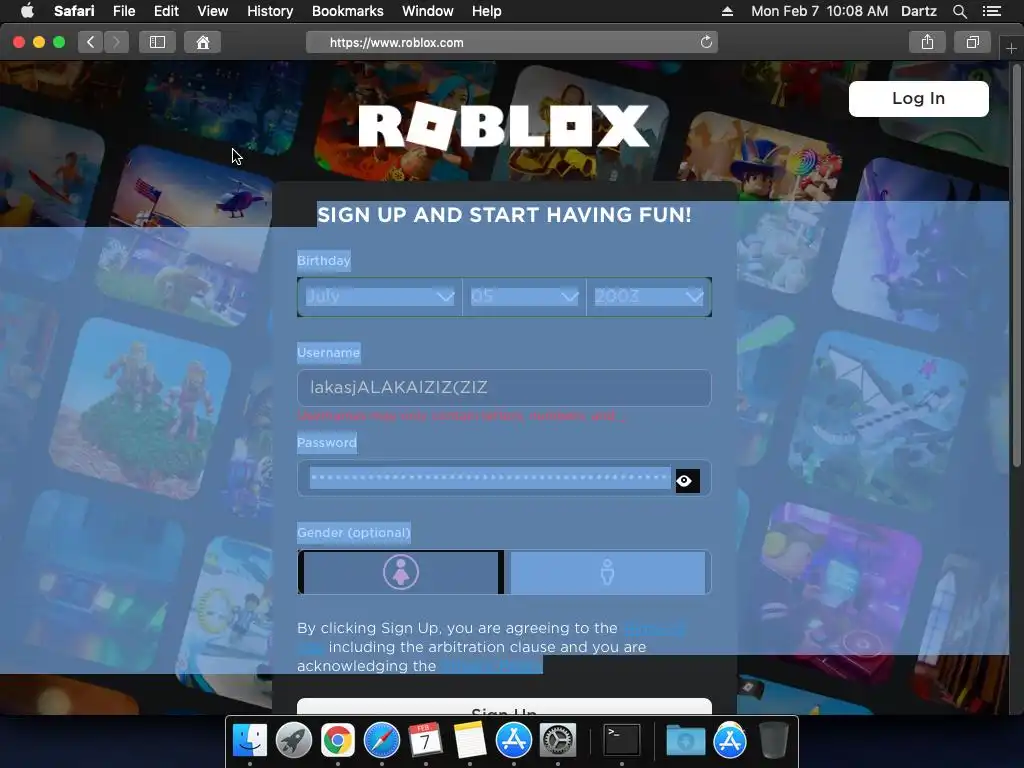The width and height of the screenshot is (1024, 768).
Task: Select the female gender option
Action: [400, 572]
